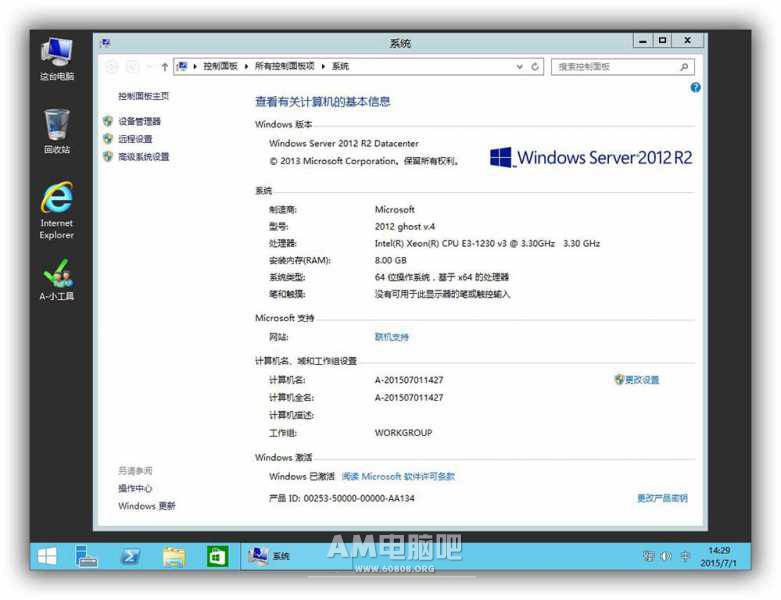Open 控制面板主页 in the sidebar

143,96
